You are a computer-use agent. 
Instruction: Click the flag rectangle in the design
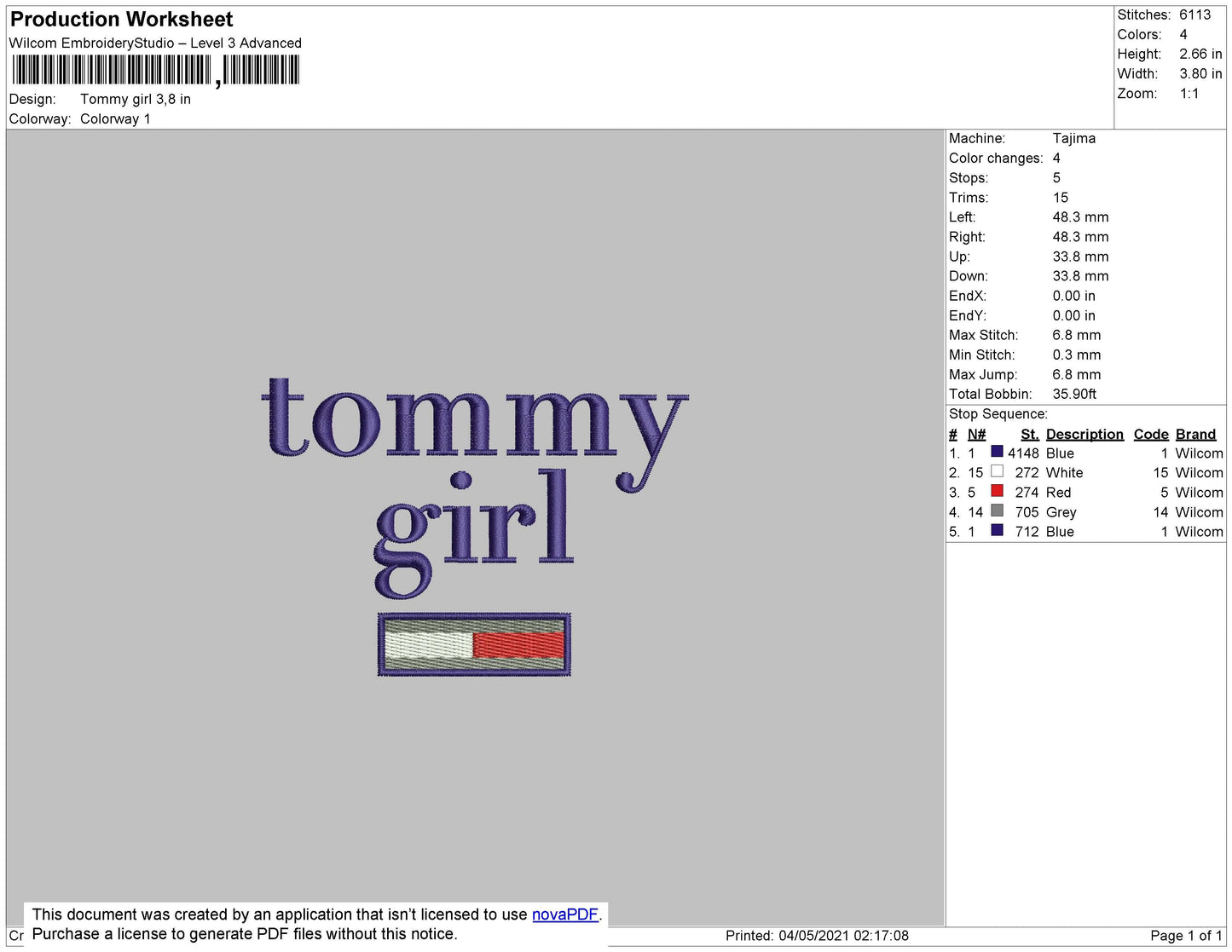474,645
